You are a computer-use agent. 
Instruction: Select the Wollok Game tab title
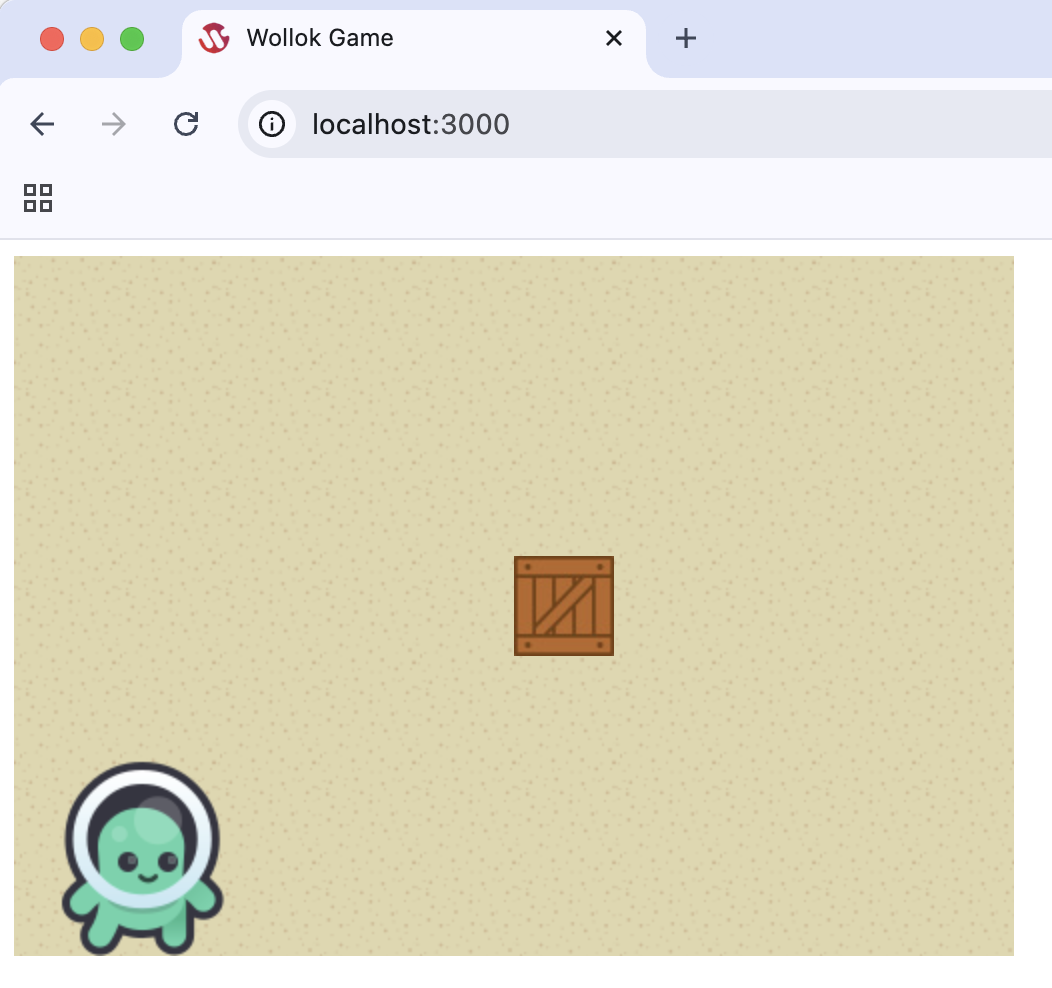pyautogui.click(x=320, y=39)
